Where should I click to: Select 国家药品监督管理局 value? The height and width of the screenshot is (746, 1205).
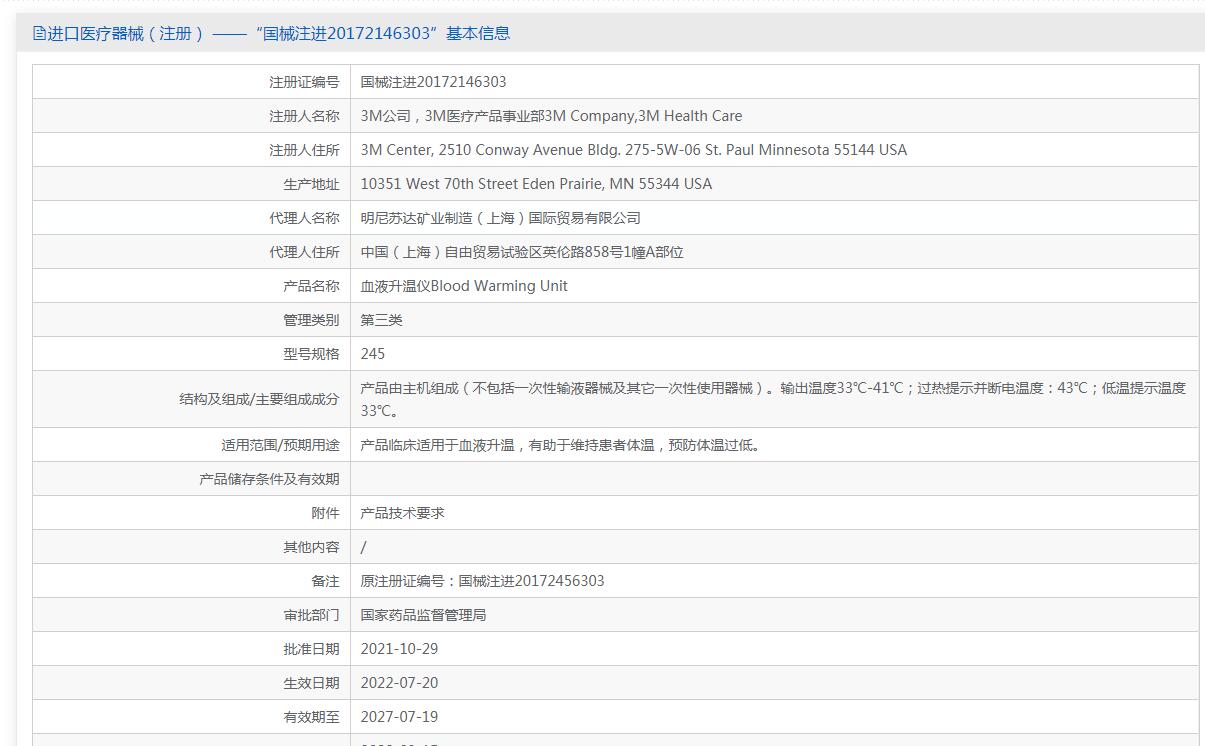(424, 615)
